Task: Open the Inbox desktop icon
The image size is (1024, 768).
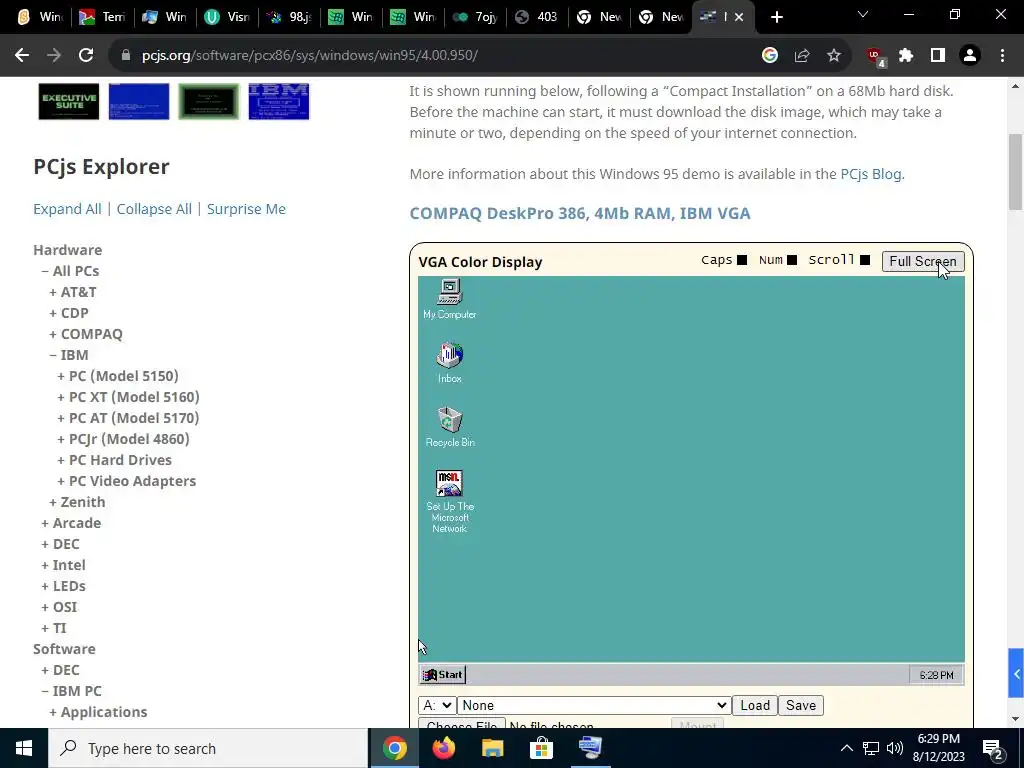Action: (x=449, y=362)
